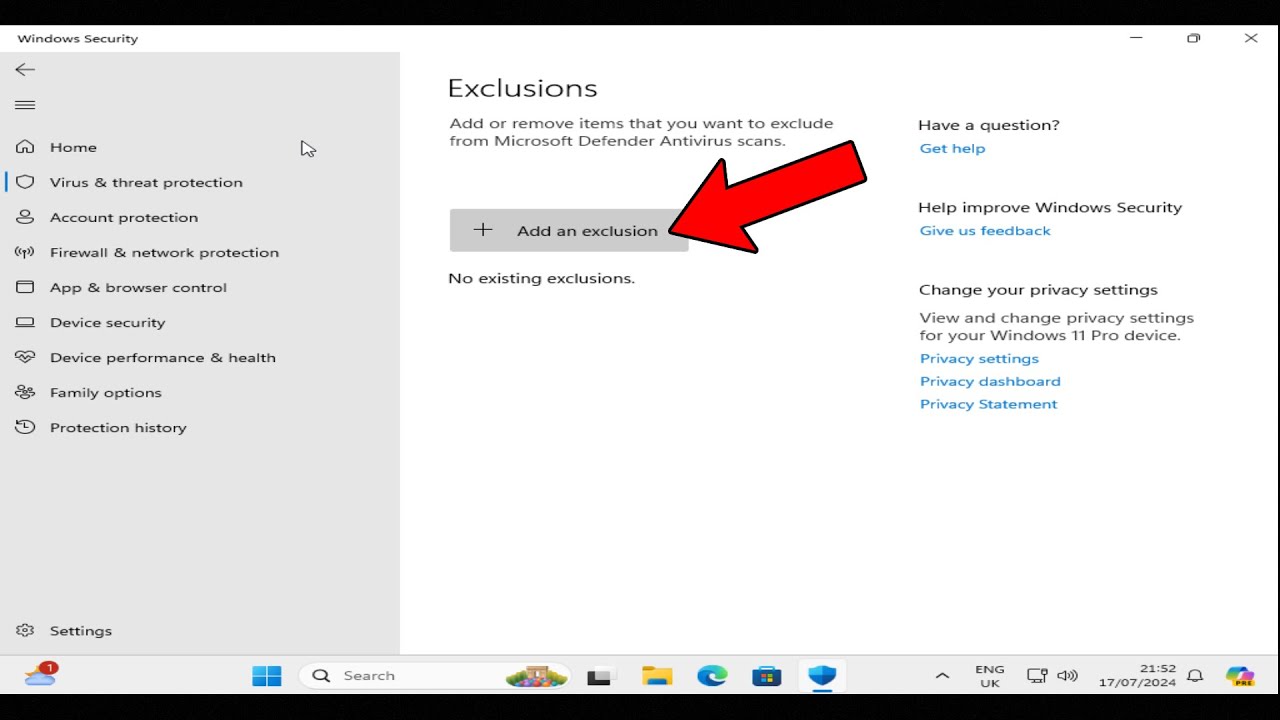Image resolution: width=1280 pixels, height=720 pixels.
Task: Open Account protection section
Action: tap(124, 217)
